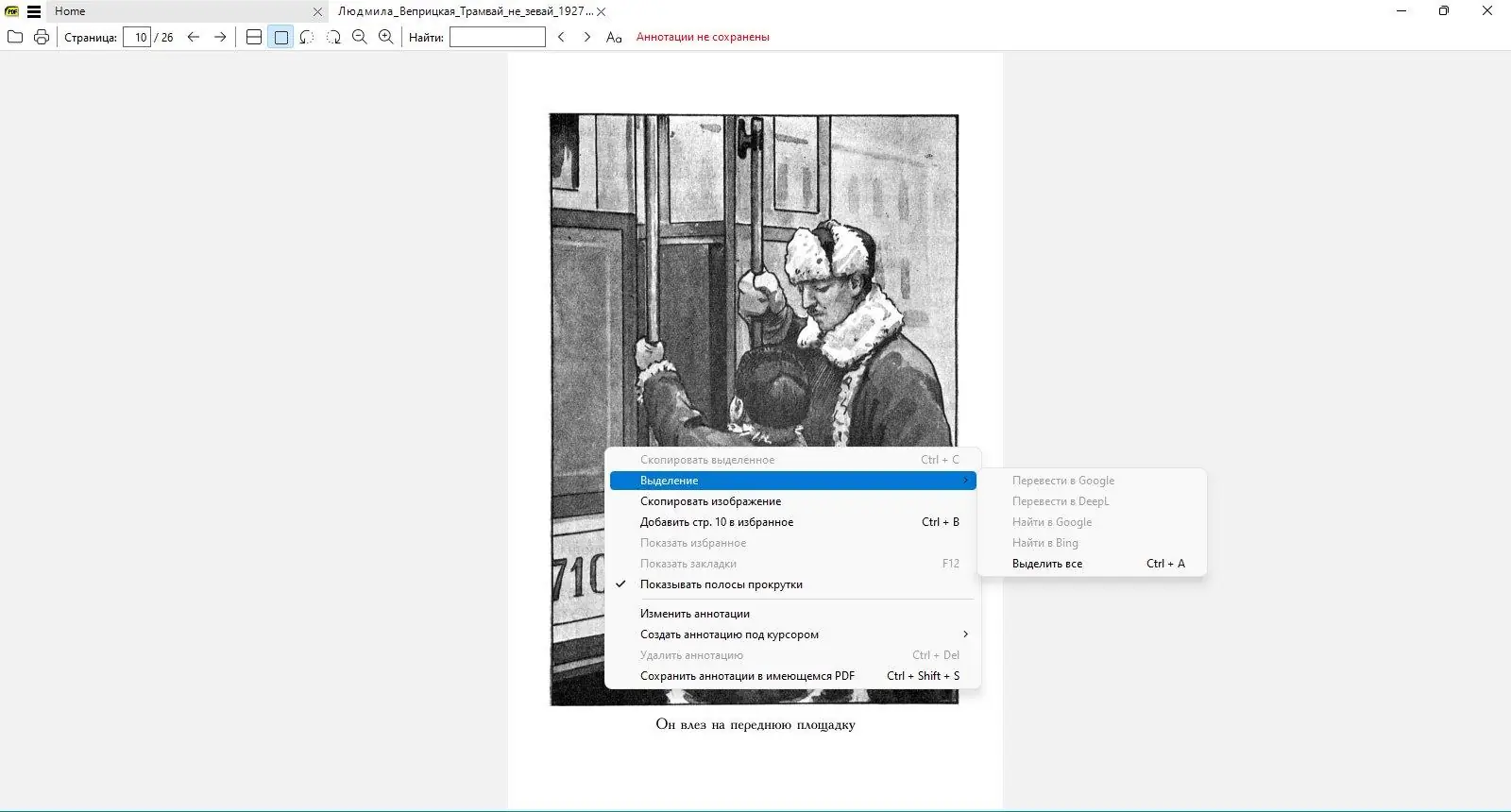Close the Людмила_Веприцкая document tab

coord(602,11)
